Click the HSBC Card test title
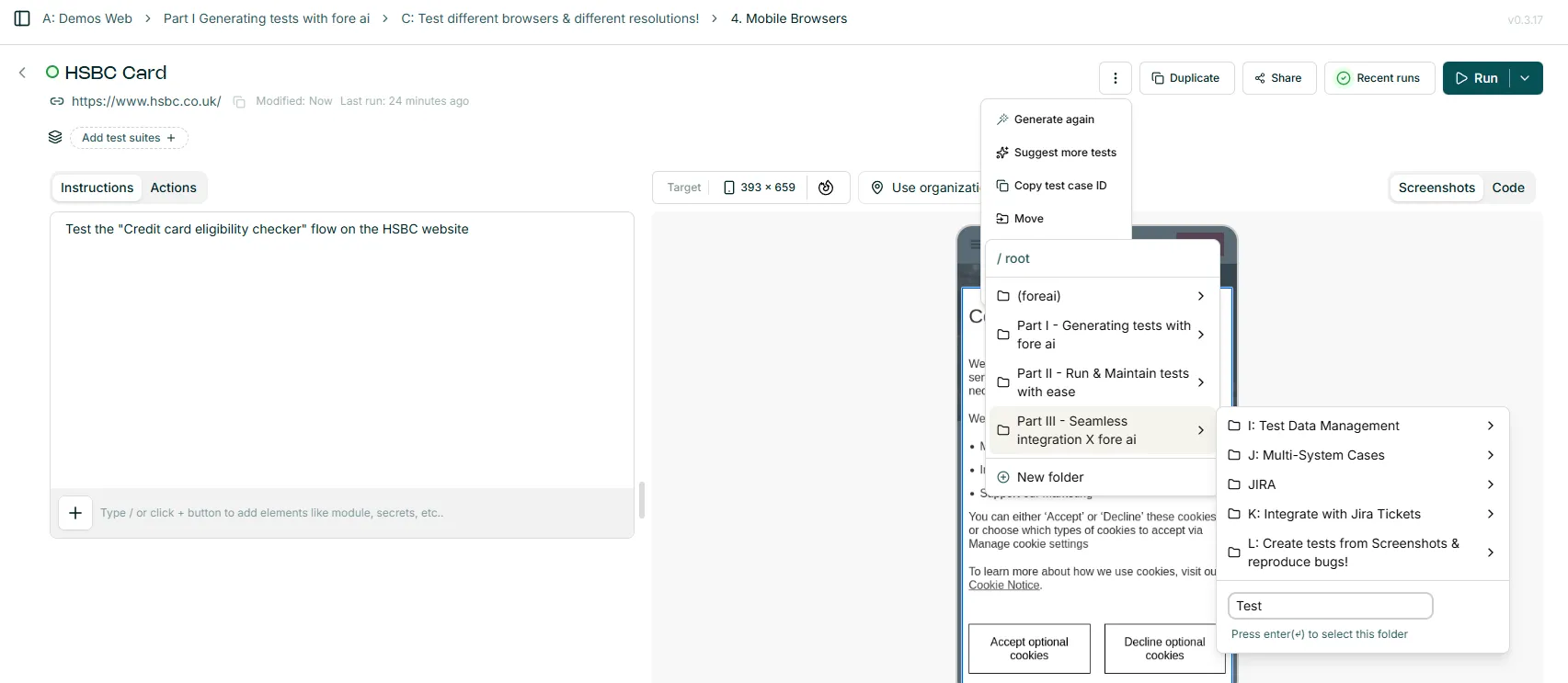 tap(116, 73)
